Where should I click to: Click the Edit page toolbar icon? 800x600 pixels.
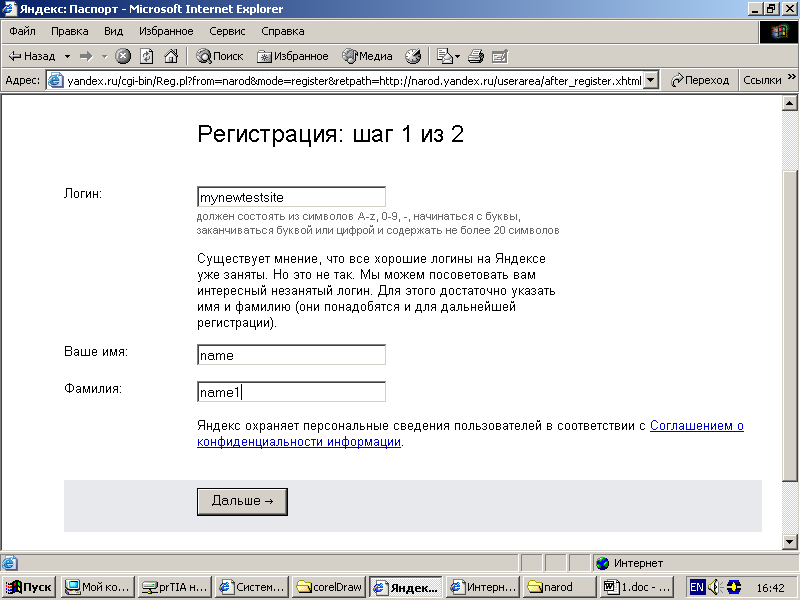click(500, 56)
